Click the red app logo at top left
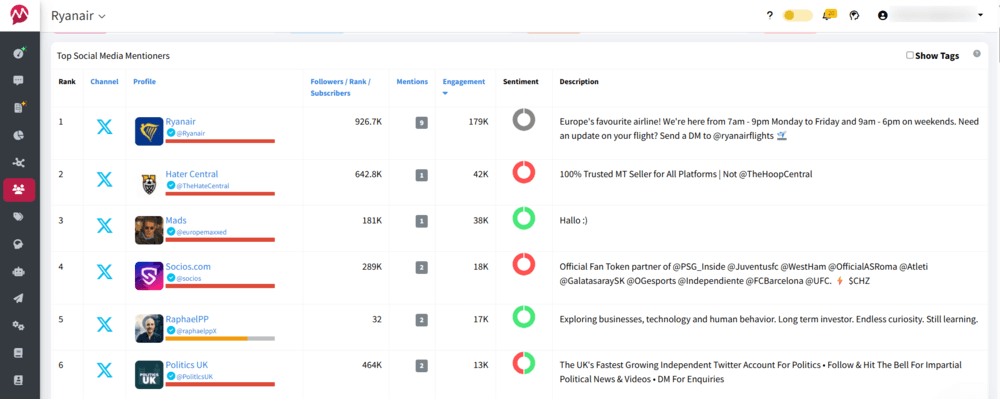 20,15
